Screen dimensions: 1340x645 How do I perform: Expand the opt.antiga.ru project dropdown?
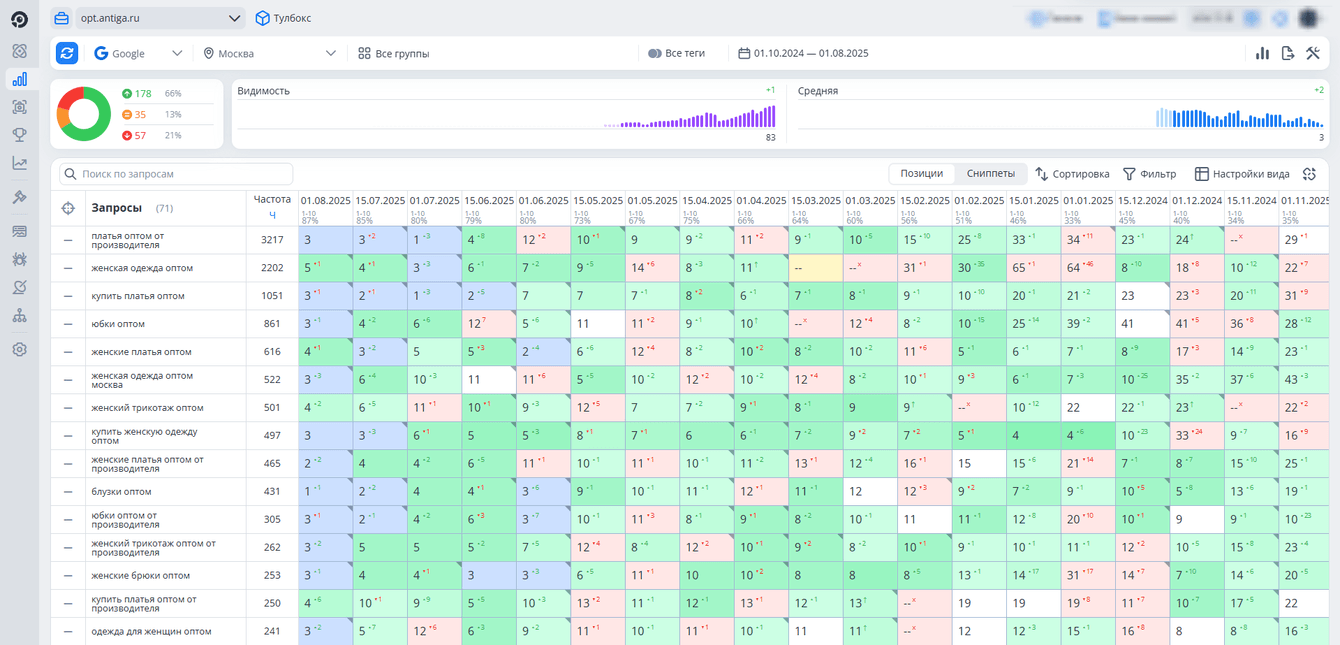pyautogui.click(x=161, y=18)
